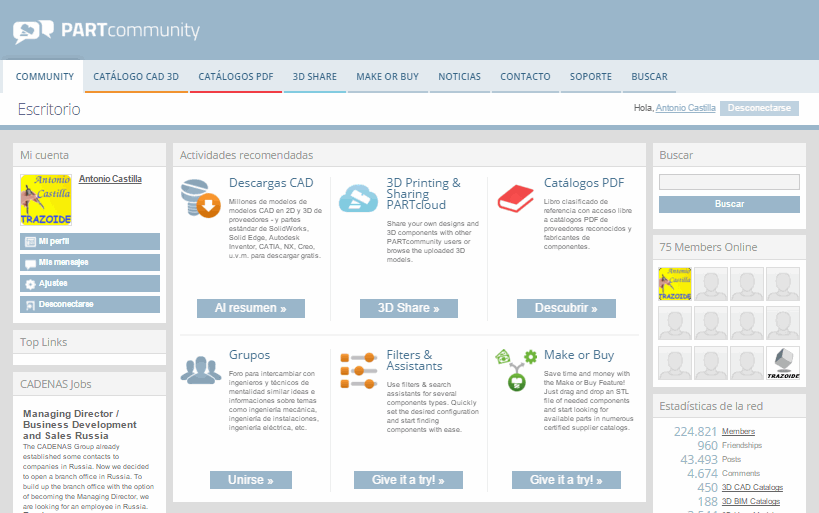Click the Unirse button
This screenshot has height=513, width=819.
tap(251, 480)
